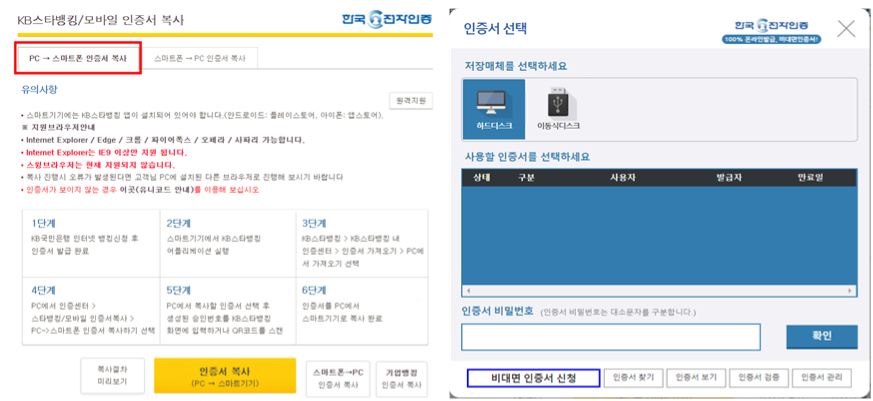Open 인증서 검증
Image resolution: width=873 pixels, height=401 pixels.
(759, 378)
